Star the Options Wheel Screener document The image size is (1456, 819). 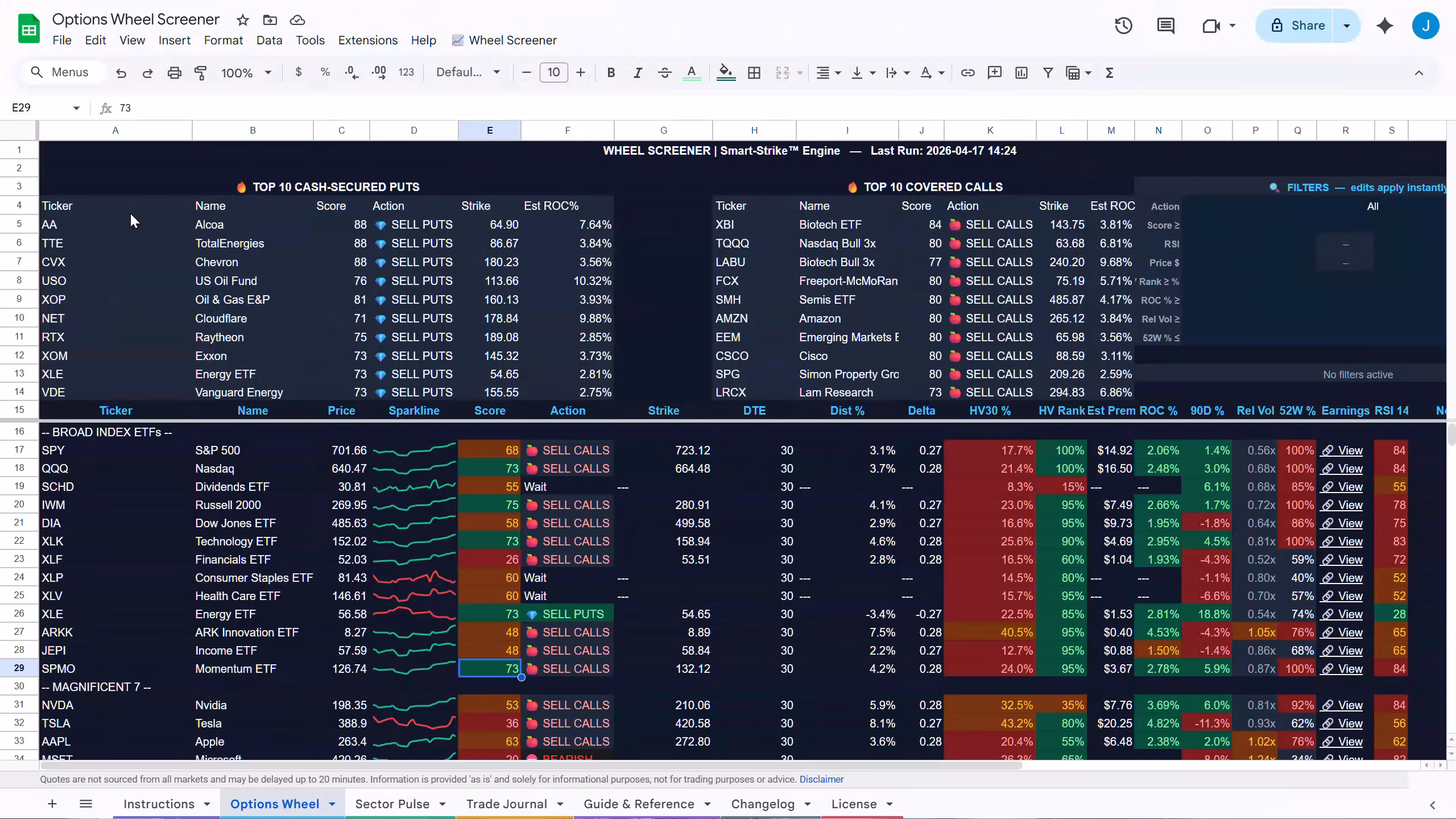pos(243,20)
